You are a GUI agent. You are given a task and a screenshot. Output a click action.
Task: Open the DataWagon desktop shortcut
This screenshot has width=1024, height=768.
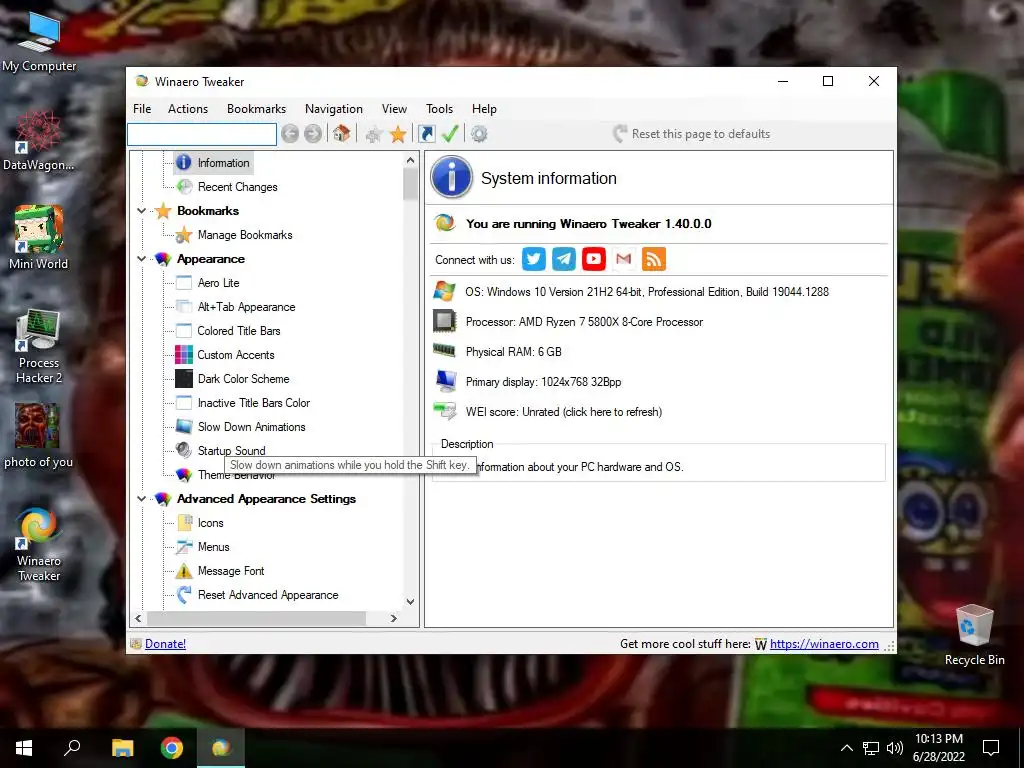point(39,140)
